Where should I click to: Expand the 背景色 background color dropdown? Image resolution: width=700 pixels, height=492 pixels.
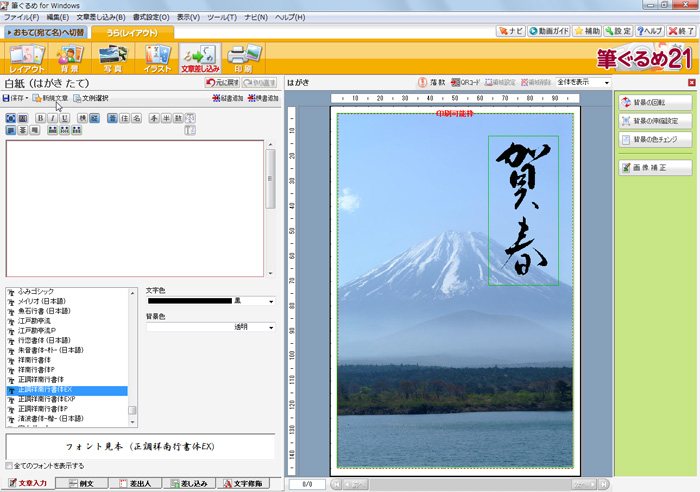point(270,327)
